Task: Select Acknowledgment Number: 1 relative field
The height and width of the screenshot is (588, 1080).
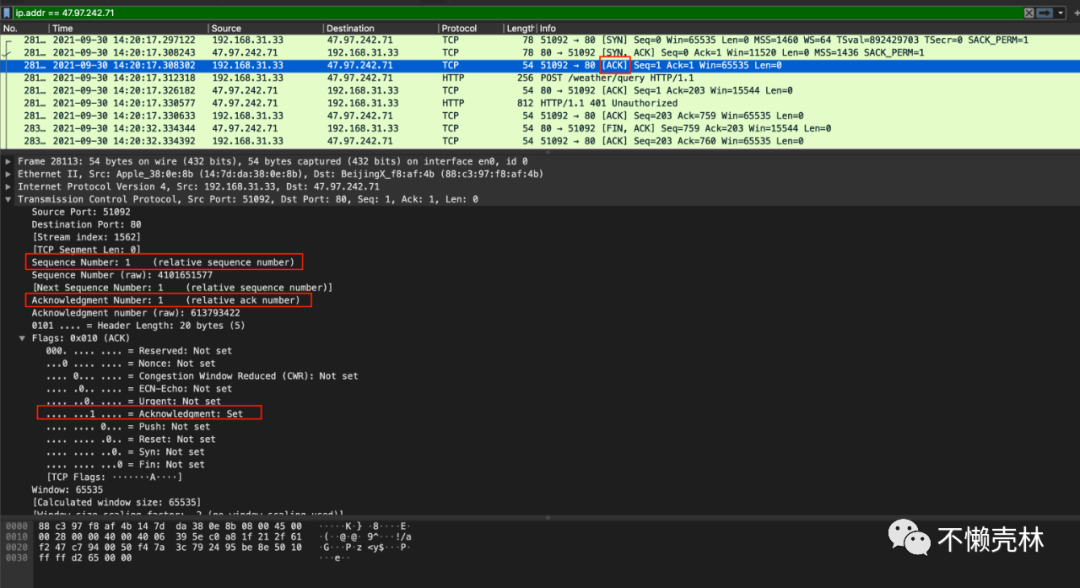Action: (165, 300)
